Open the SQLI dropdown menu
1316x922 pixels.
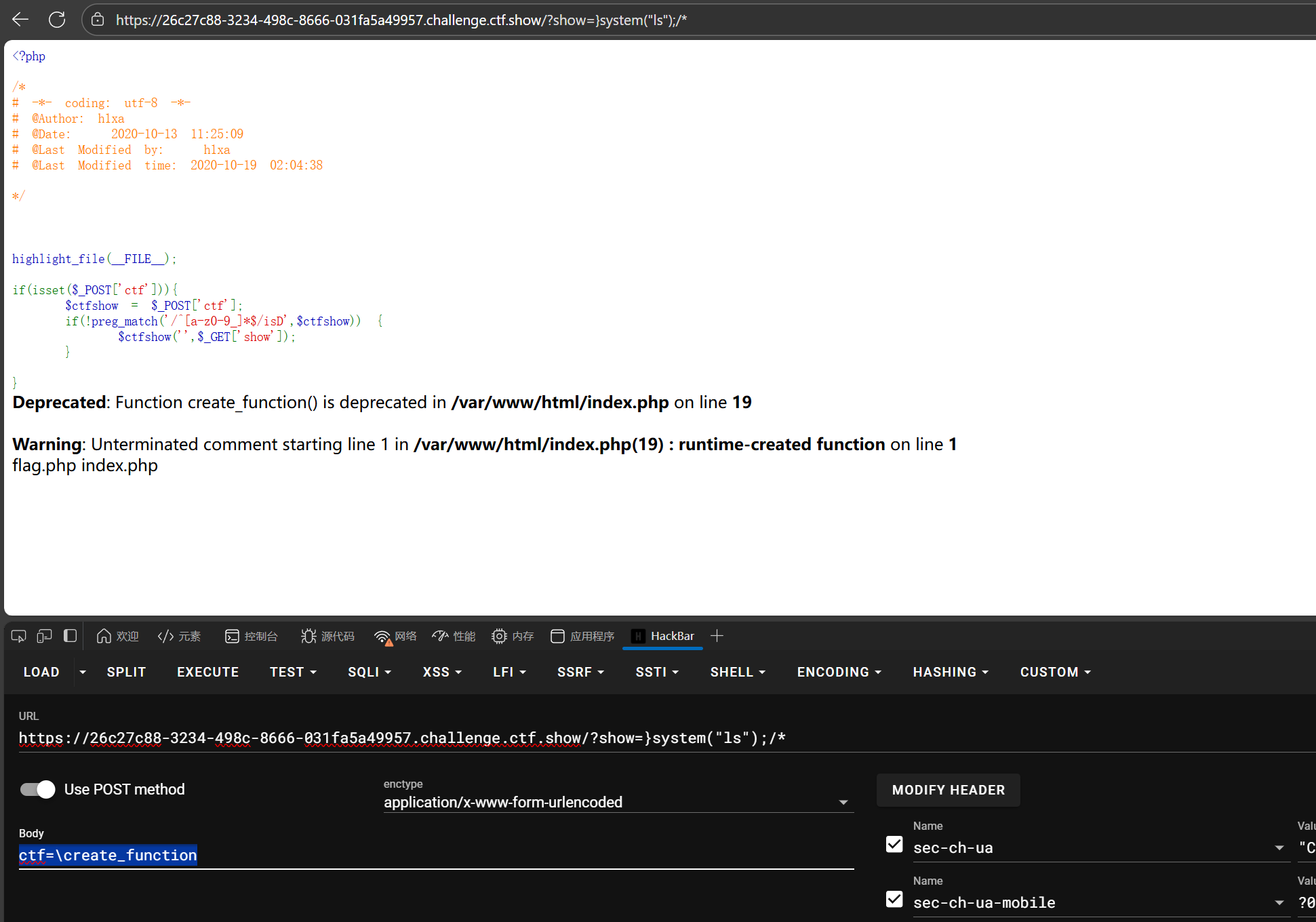[370, 672]
